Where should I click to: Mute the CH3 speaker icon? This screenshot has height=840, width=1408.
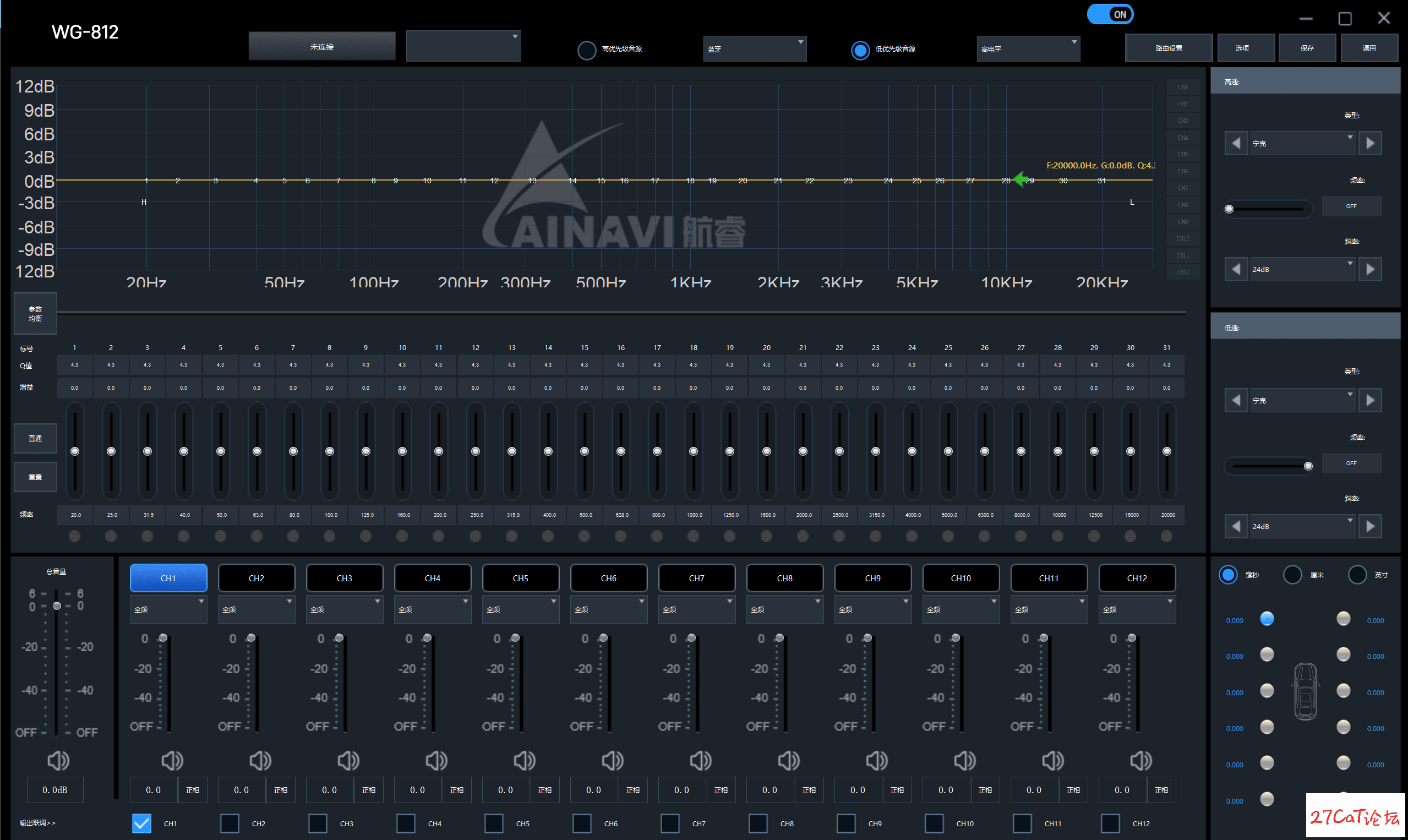click(348, 760)
